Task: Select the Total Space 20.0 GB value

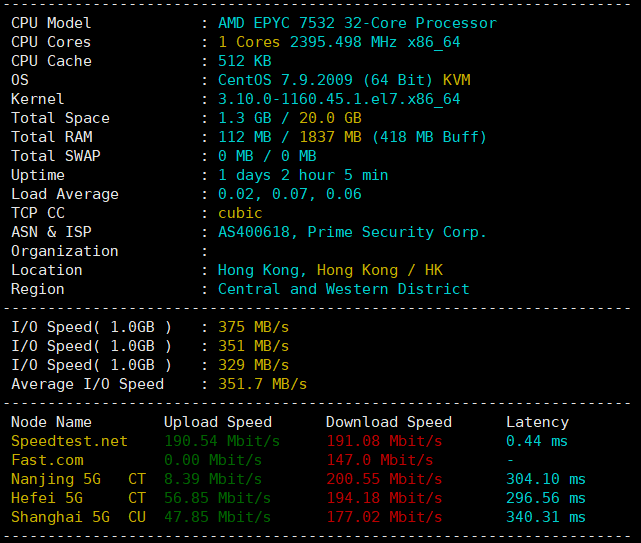Action: pyautogui.click(x=330, y=118)
